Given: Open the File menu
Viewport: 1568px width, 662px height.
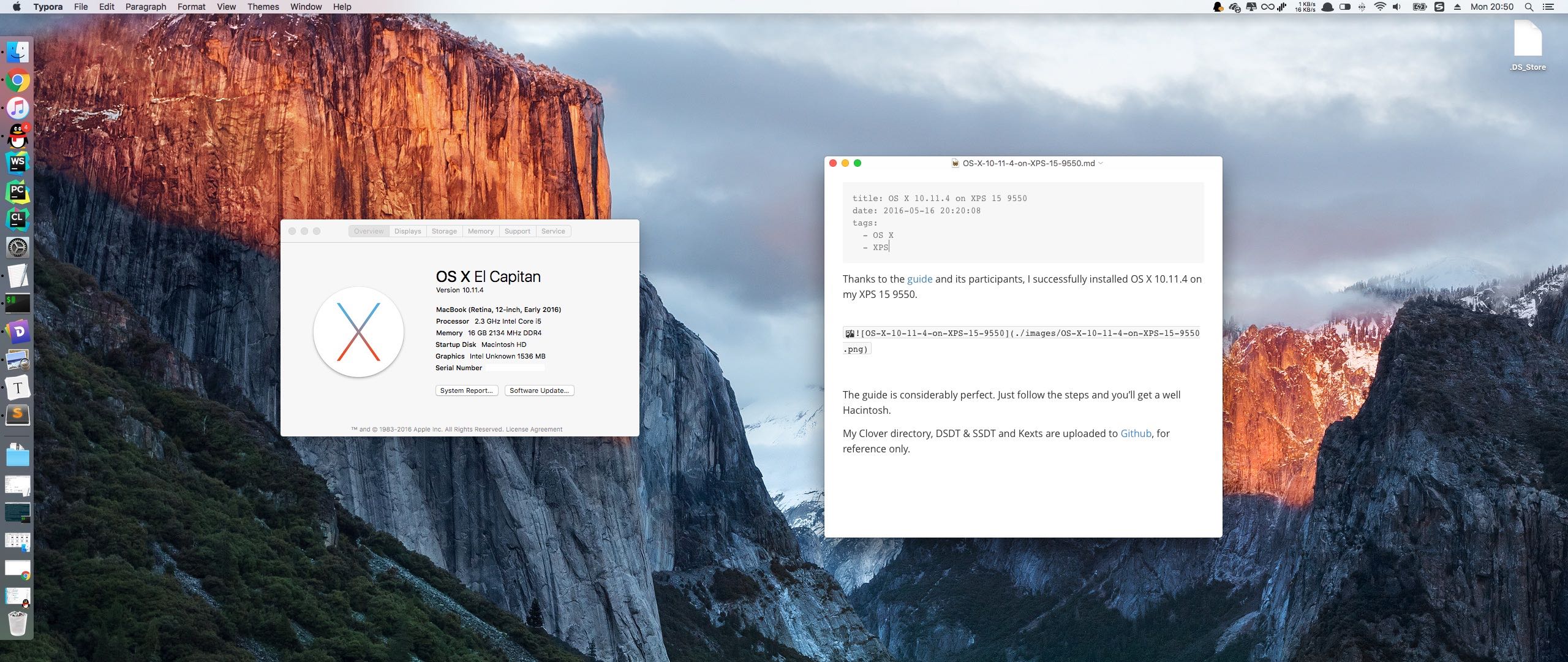Looking at the screenshot, I should pyautogui.click(x=81, y=7).
